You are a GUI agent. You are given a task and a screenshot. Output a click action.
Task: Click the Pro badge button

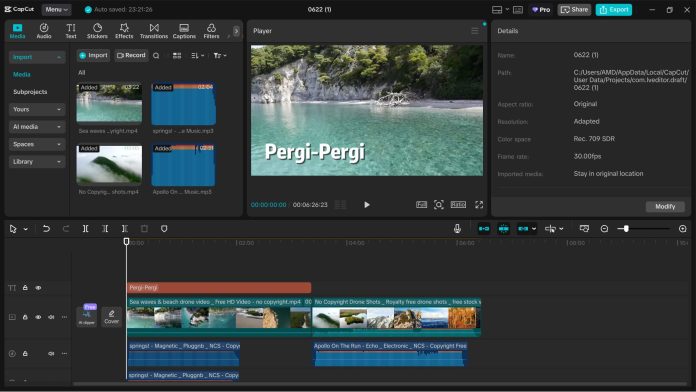pos(541,9)
